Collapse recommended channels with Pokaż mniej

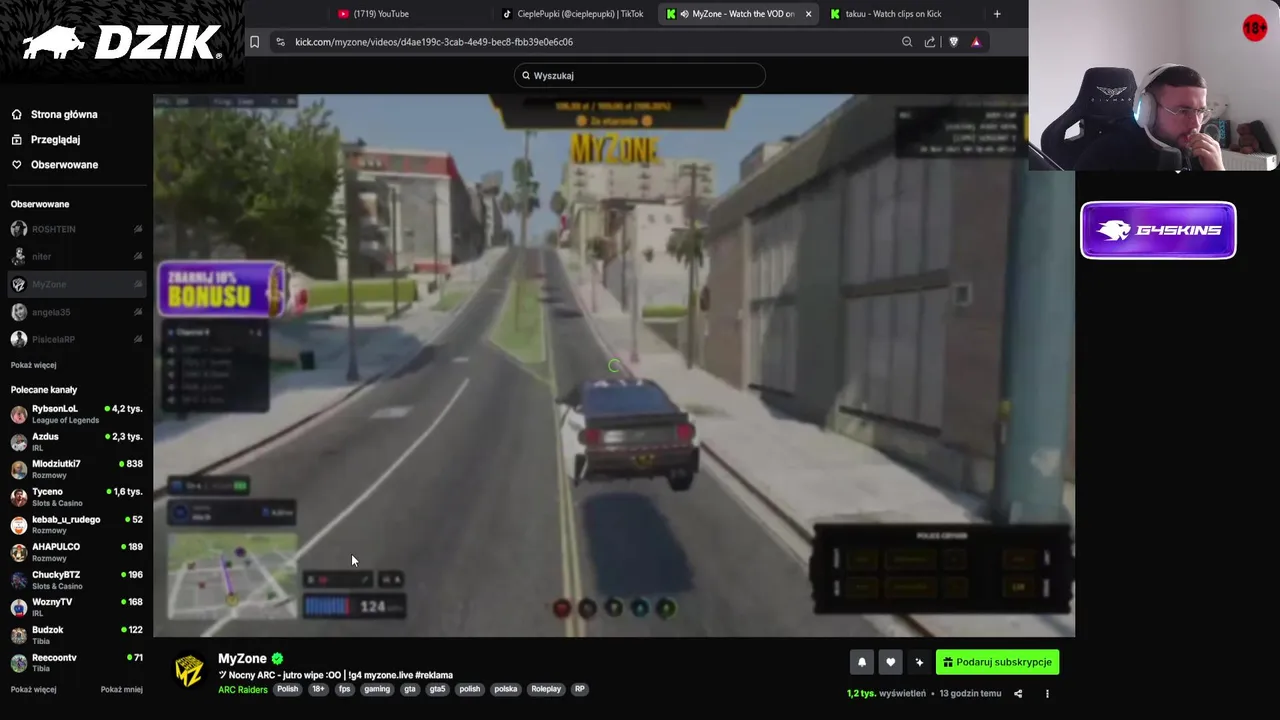[122, 689]
